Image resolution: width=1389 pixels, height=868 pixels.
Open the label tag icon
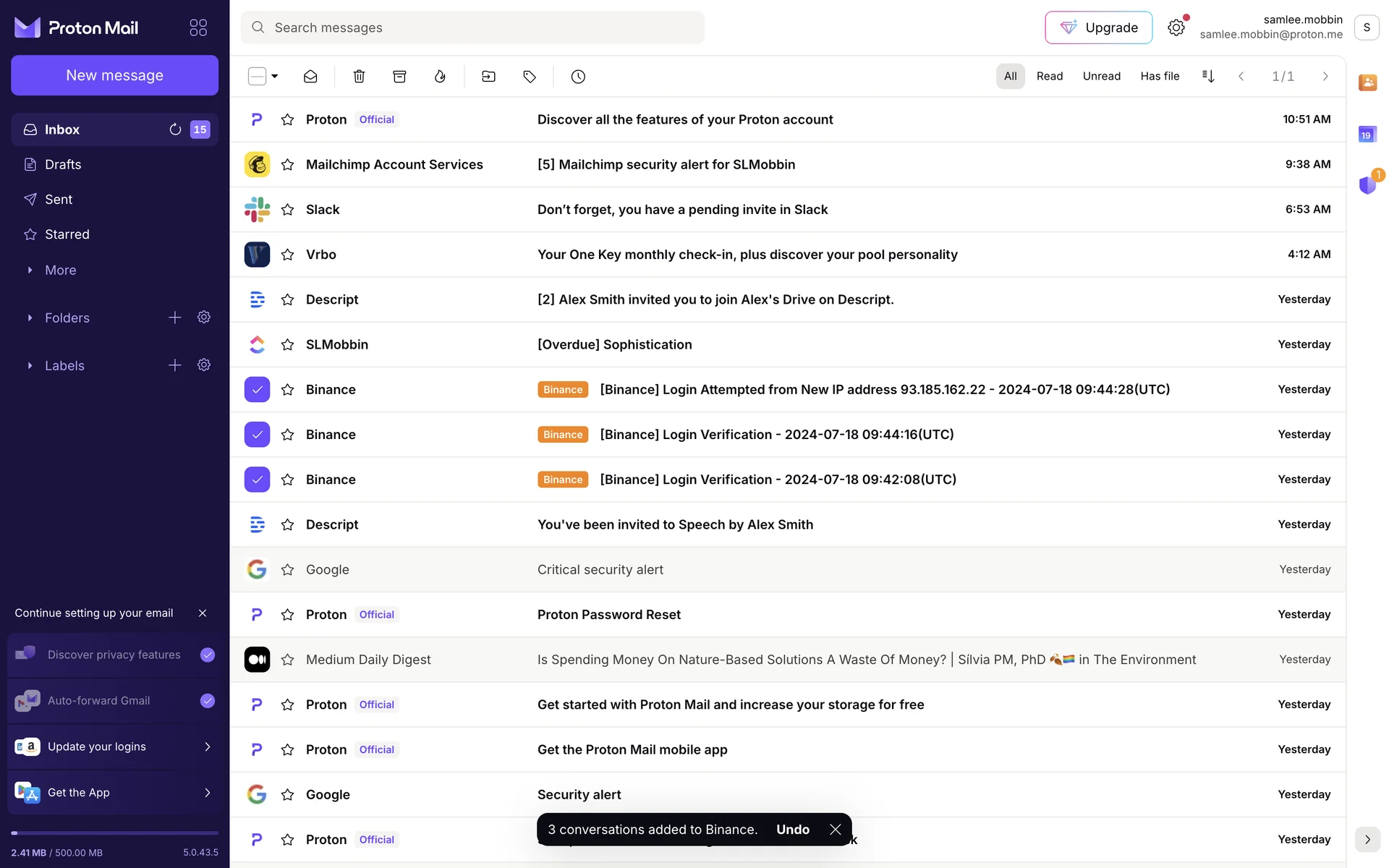click(530, 77)
